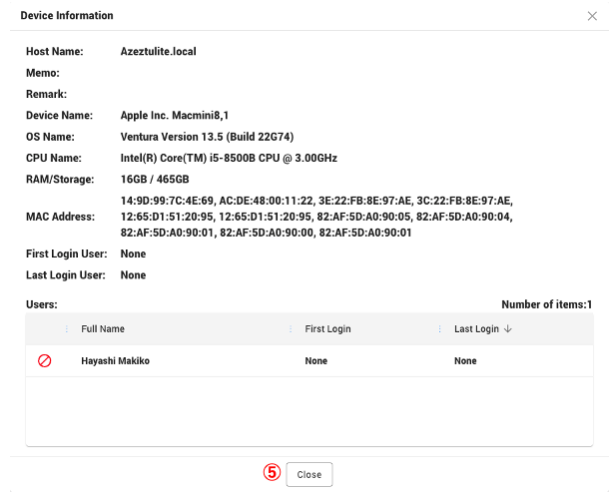This screenshot has height=497, width=609.
Task: Click the column handle before Last Login
Action: 441,329
